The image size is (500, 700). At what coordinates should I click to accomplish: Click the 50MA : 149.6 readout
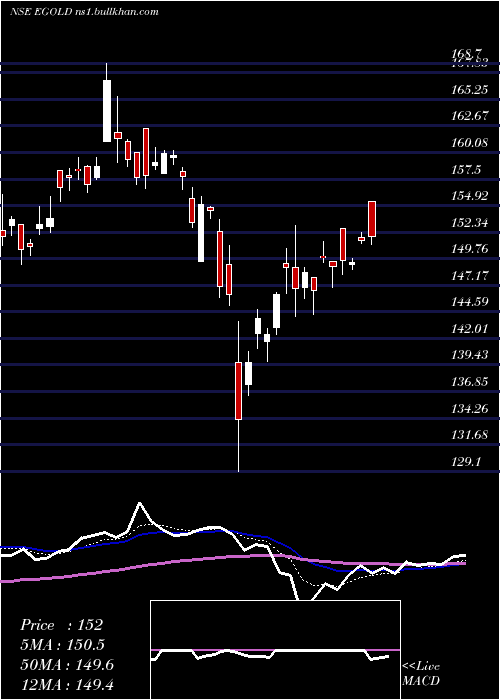[x=67, y=665]
